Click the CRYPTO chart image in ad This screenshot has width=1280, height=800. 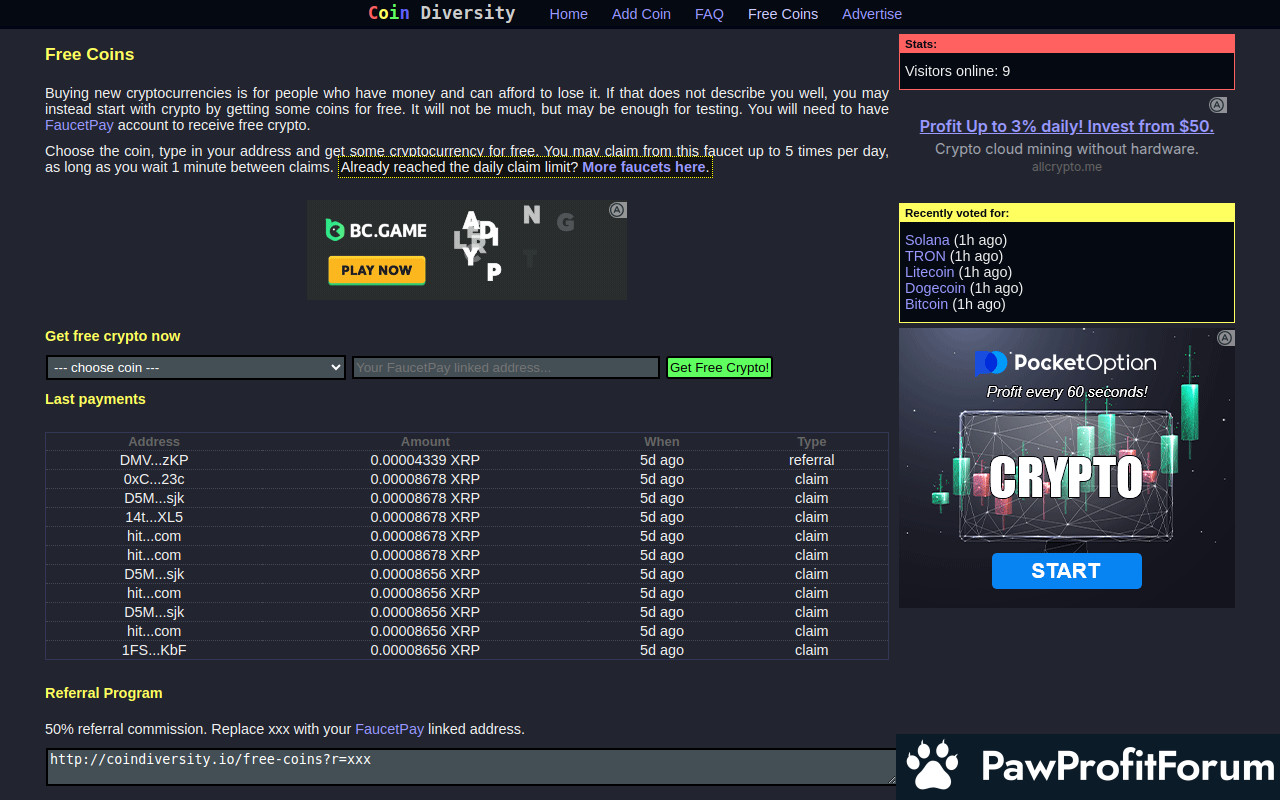[1067, 477]
